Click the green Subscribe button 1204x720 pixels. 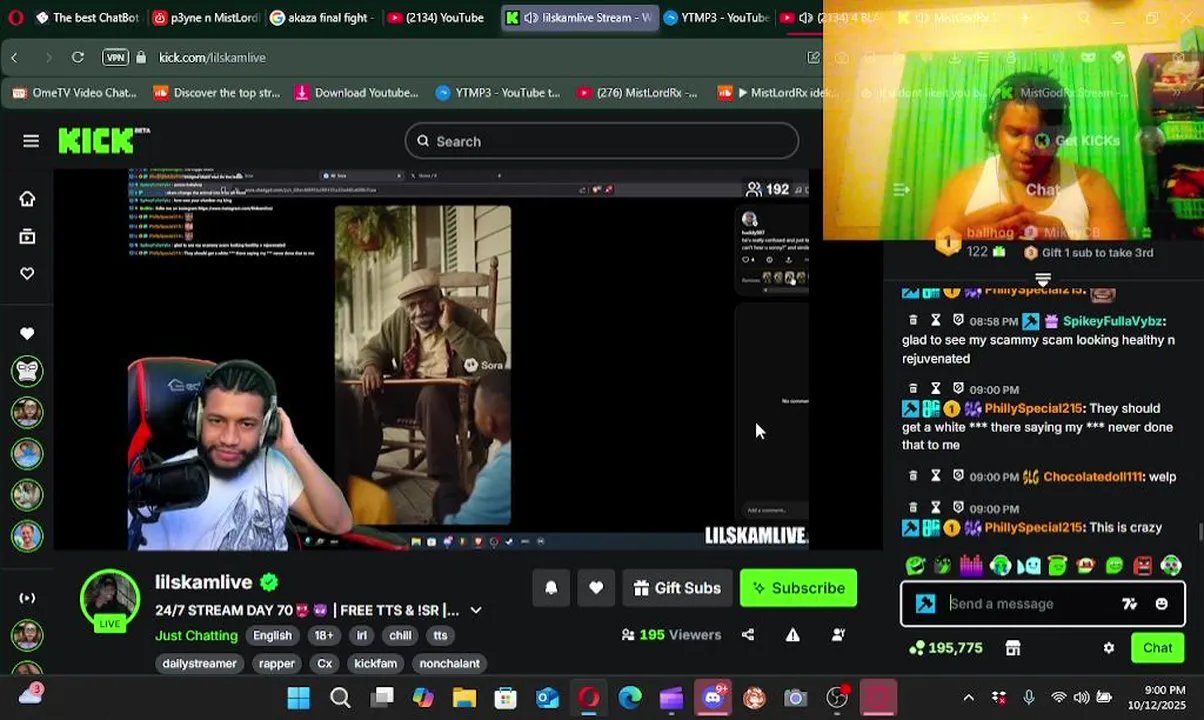pos(798,588)
